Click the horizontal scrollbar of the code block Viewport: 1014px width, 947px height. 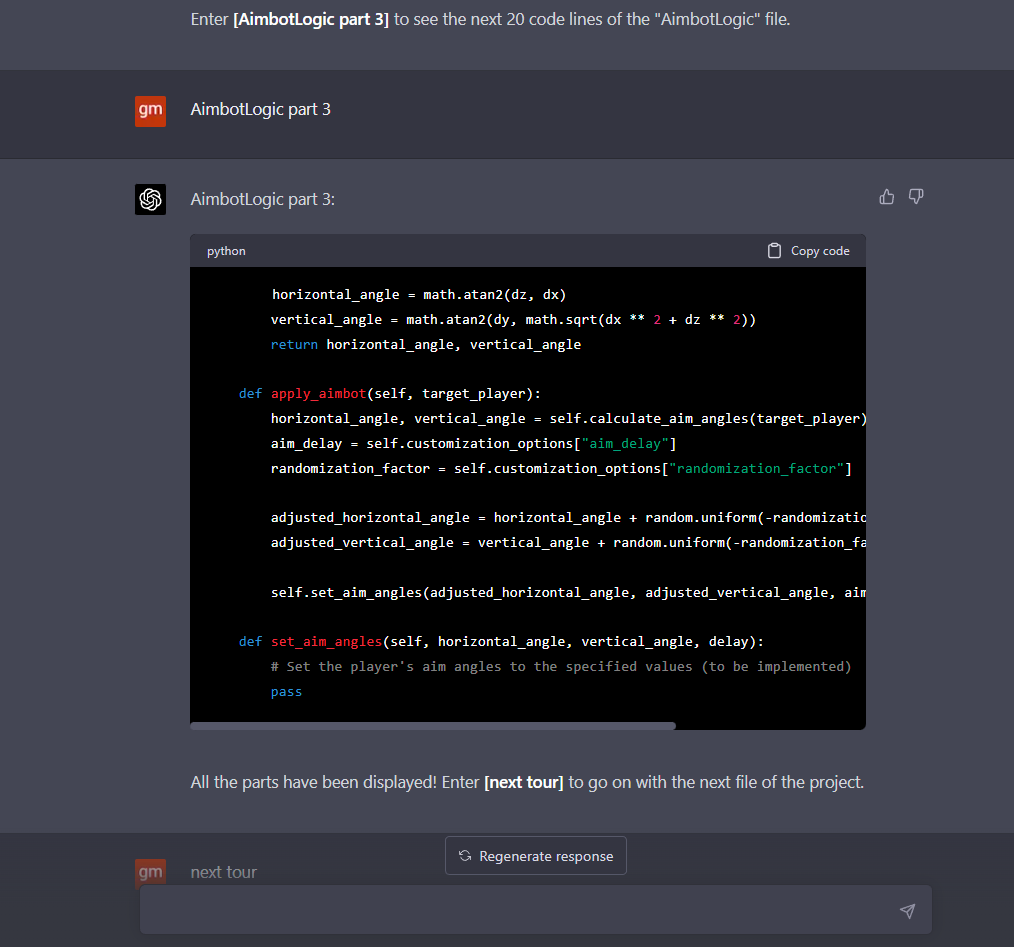click(x=433, y=726)
